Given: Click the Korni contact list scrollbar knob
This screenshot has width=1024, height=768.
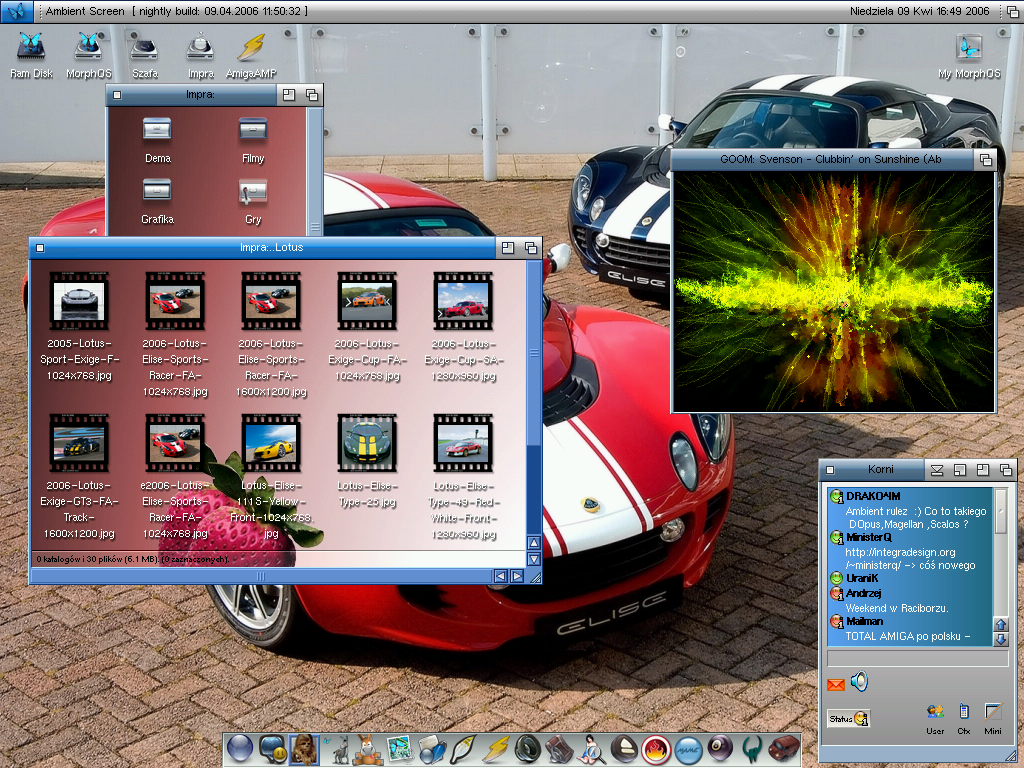Looking at the screenshot, I should (1000, 511).
